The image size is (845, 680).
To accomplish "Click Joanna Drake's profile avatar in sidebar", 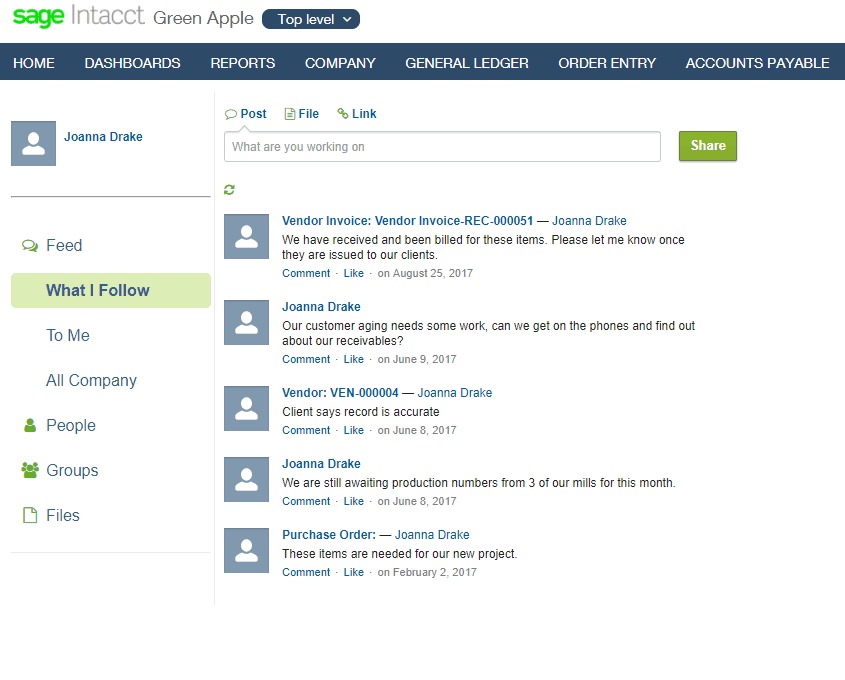I will pos(33,143).
